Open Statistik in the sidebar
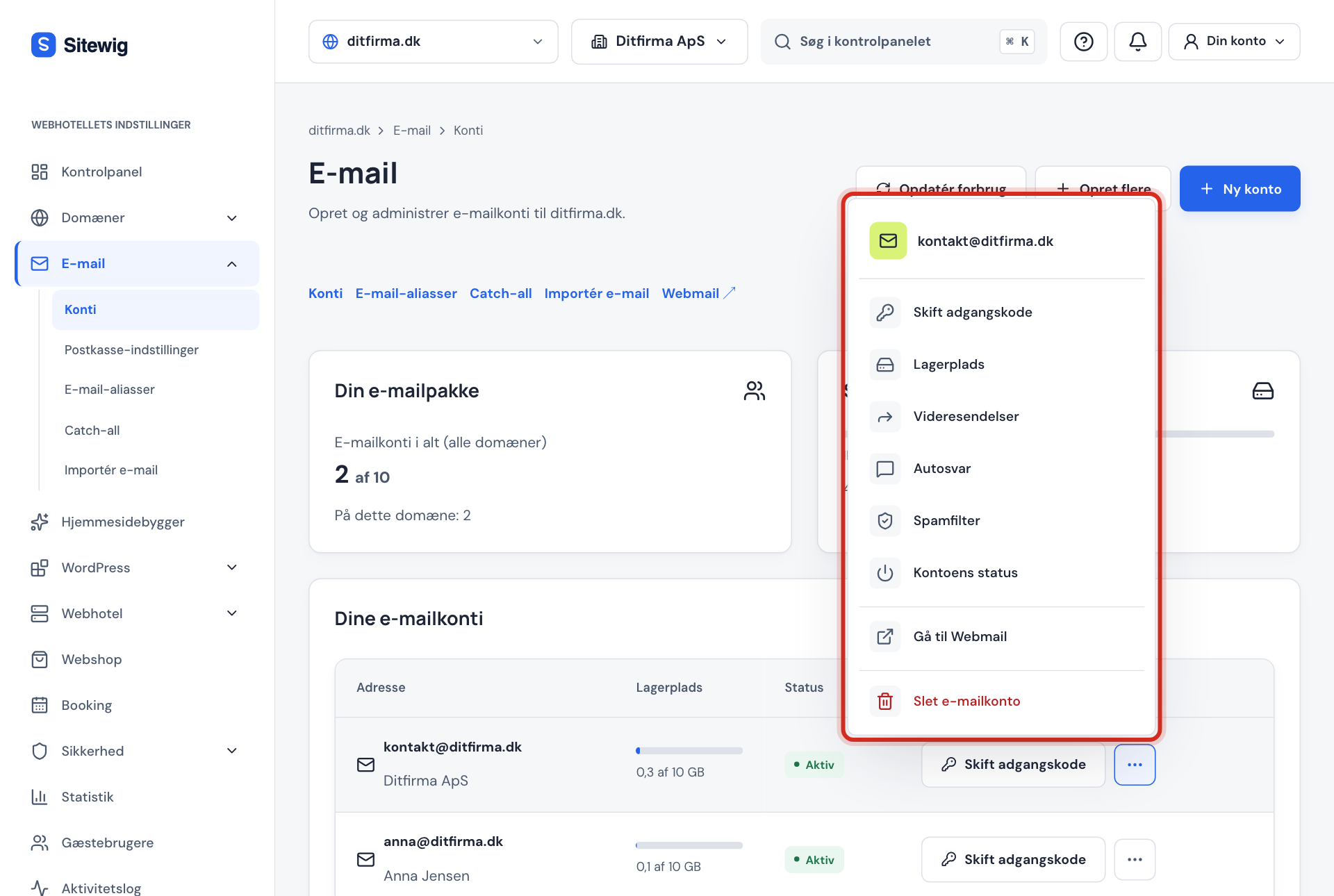 pos(137,797)
